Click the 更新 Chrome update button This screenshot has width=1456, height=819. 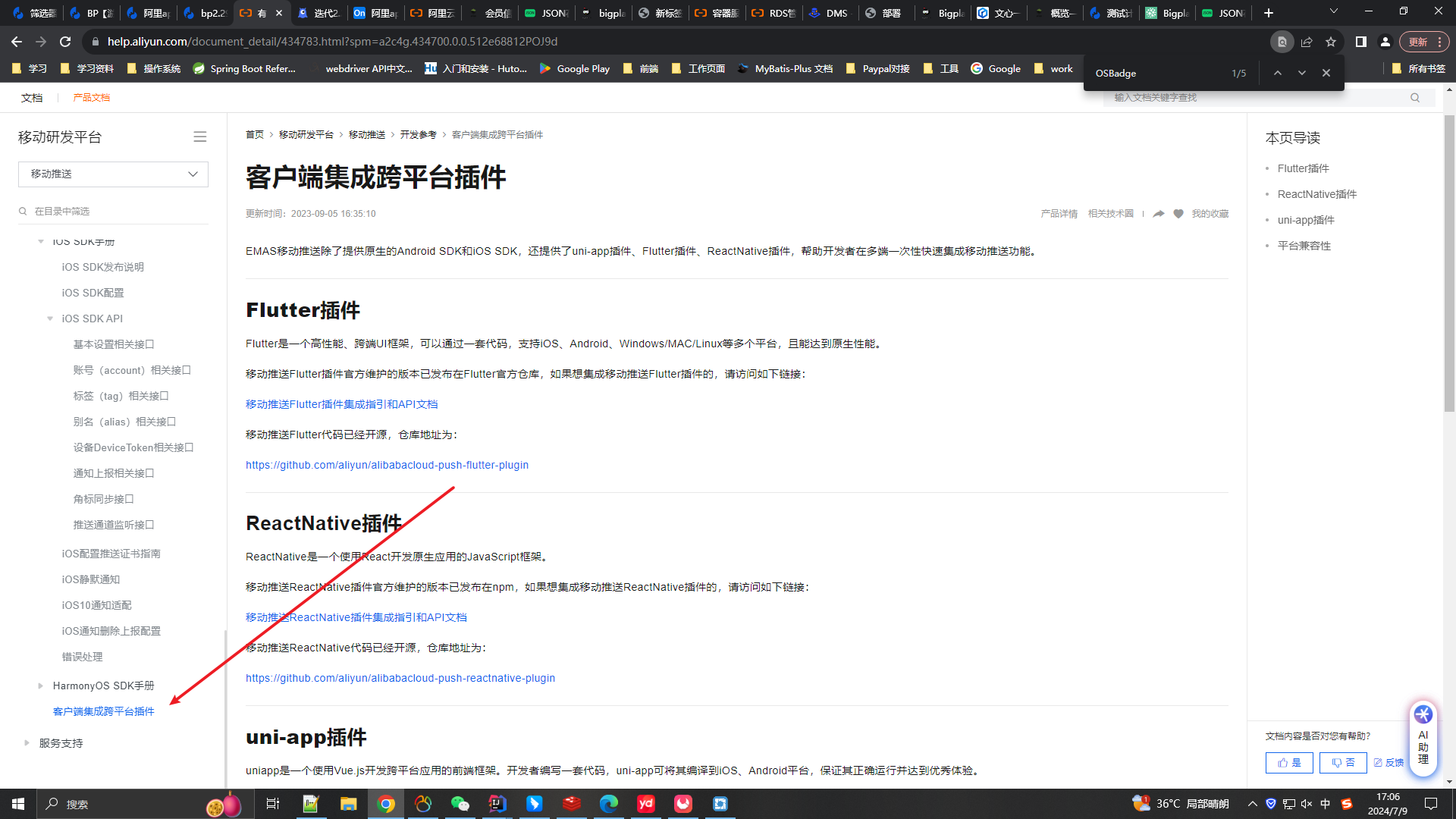[1418, 42]
